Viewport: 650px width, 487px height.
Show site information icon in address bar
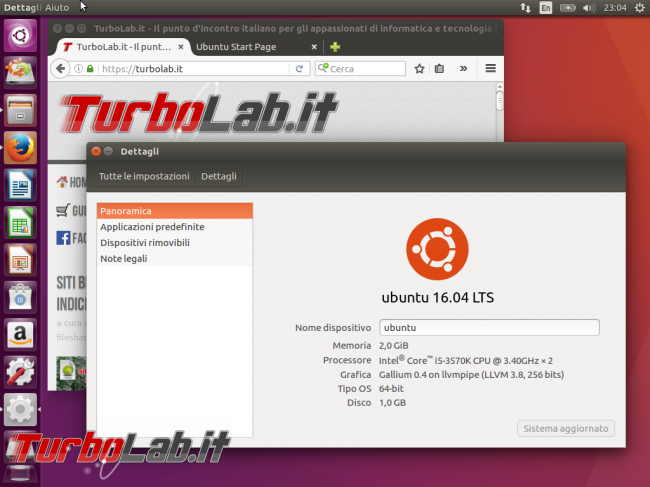point(78,69)
